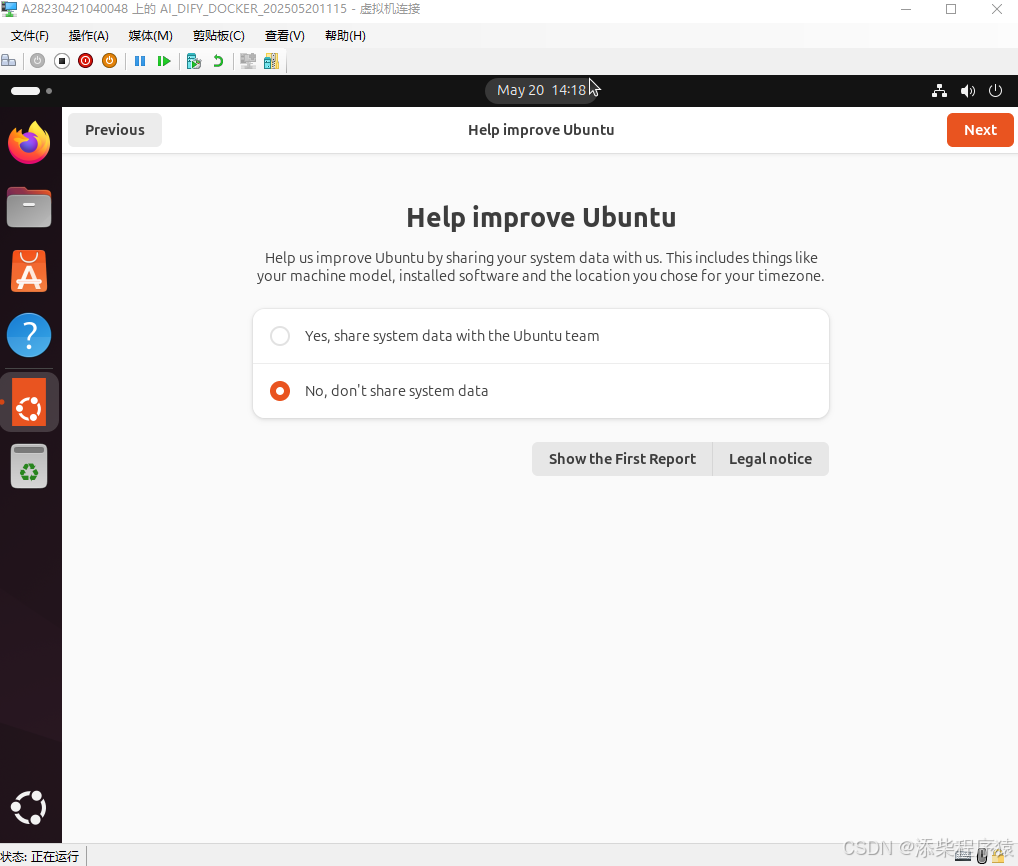
Task: Close the VM connection window
Action: click(x=997, y=9)
